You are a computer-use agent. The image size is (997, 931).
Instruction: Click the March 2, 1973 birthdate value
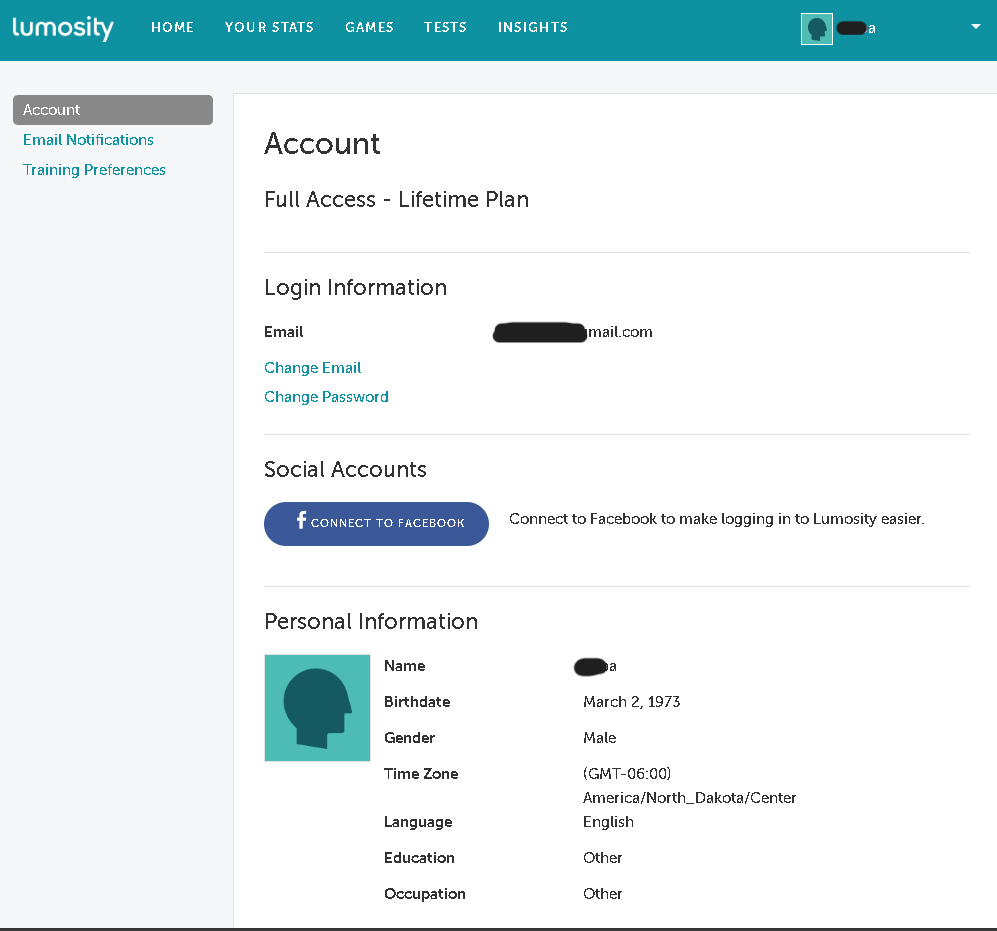pos(631,702)
